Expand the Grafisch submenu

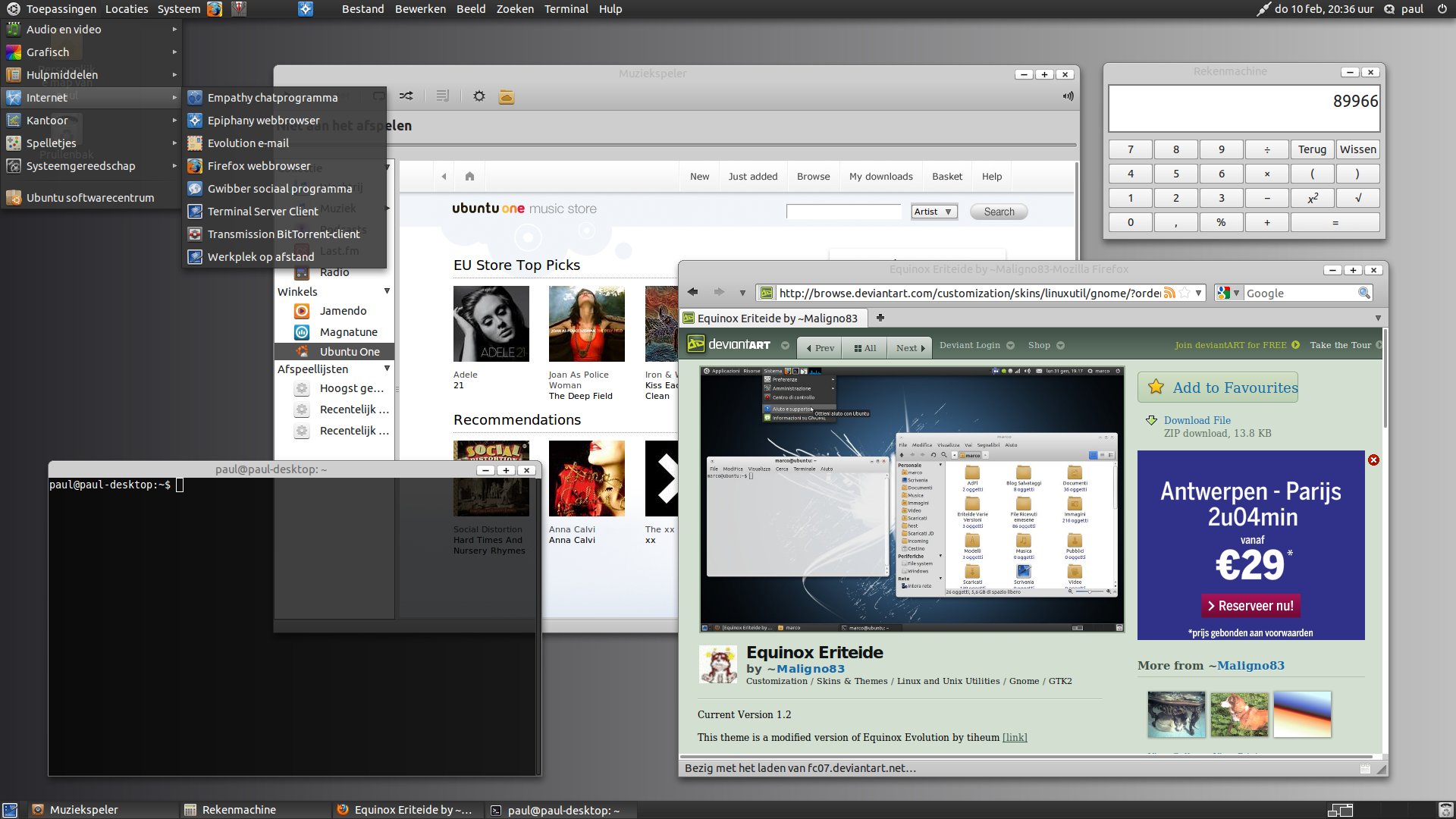(x=91, y=52)
